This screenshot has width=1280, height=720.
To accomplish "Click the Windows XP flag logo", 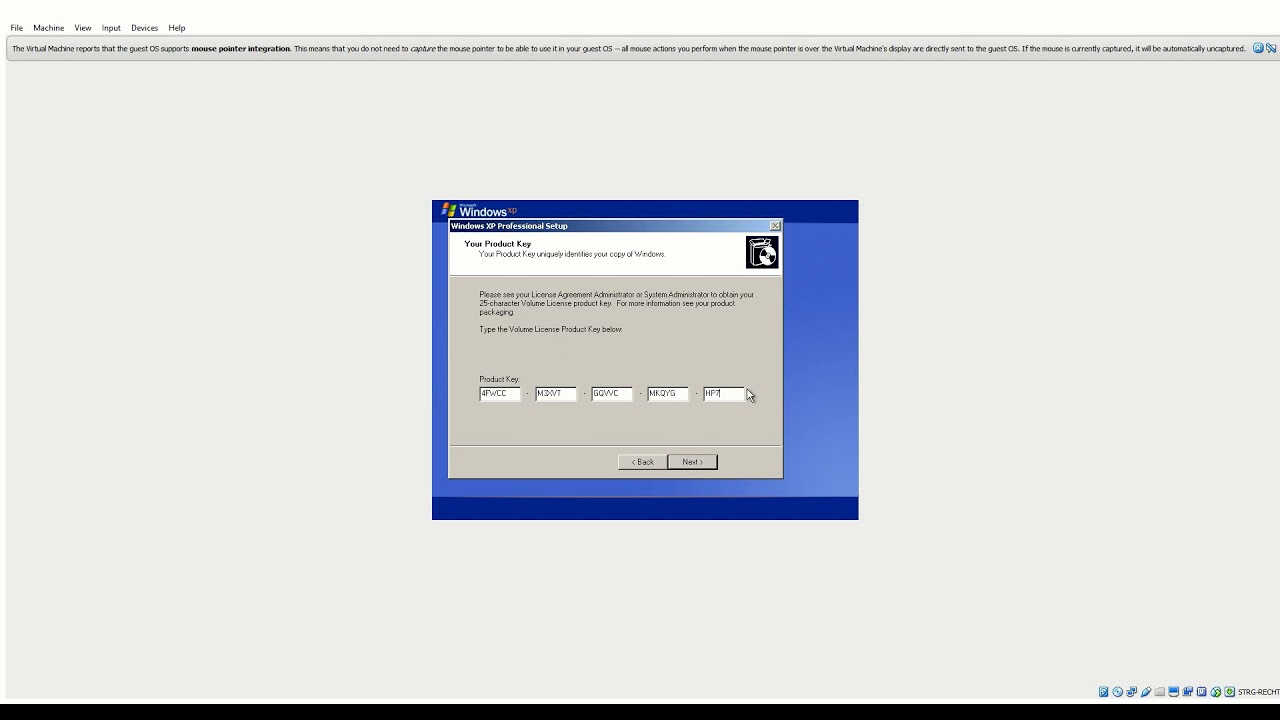I will point(449,210).
